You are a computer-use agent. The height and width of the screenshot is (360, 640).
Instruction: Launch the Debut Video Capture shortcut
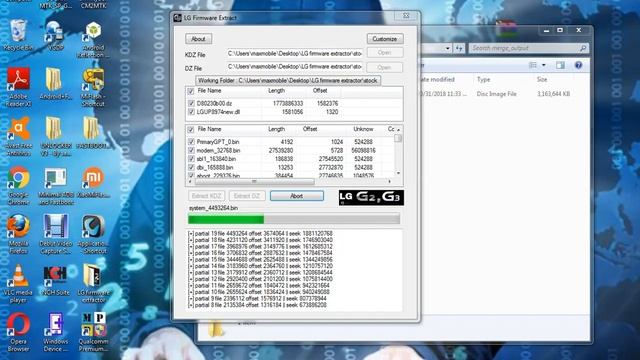56,234
